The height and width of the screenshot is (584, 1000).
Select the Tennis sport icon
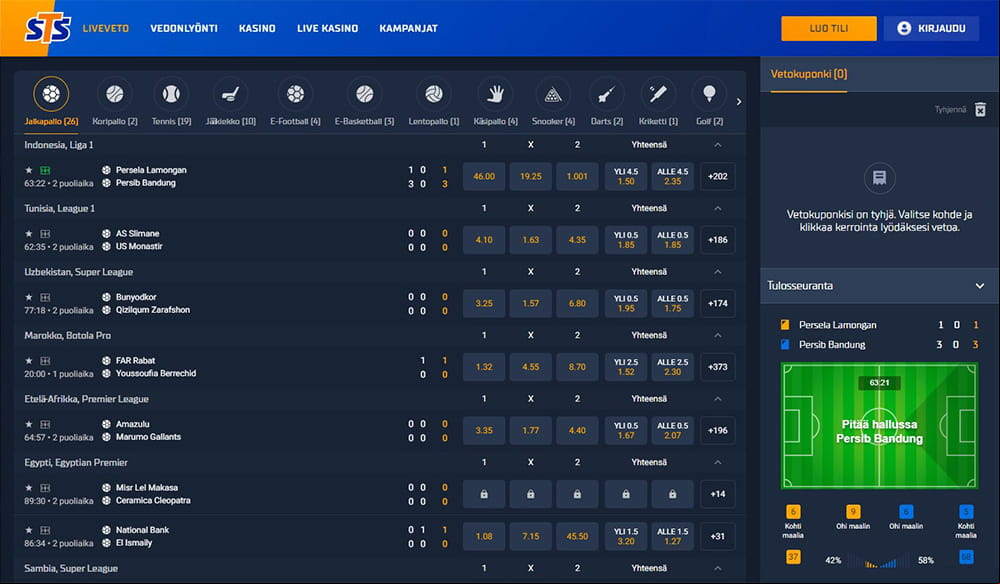171,94
